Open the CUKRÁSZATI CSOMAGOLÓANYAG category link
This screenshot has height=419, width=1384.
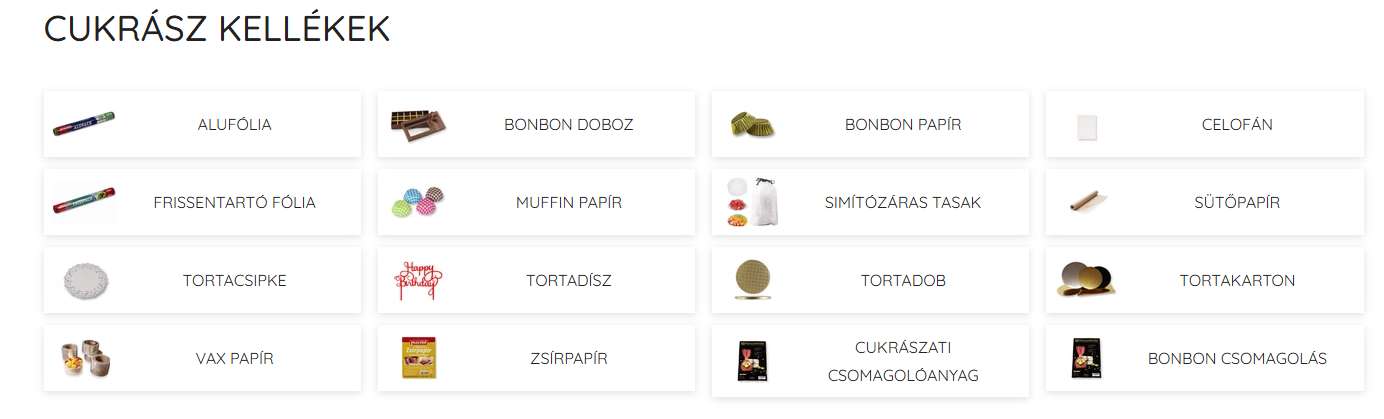pos(902,361)
